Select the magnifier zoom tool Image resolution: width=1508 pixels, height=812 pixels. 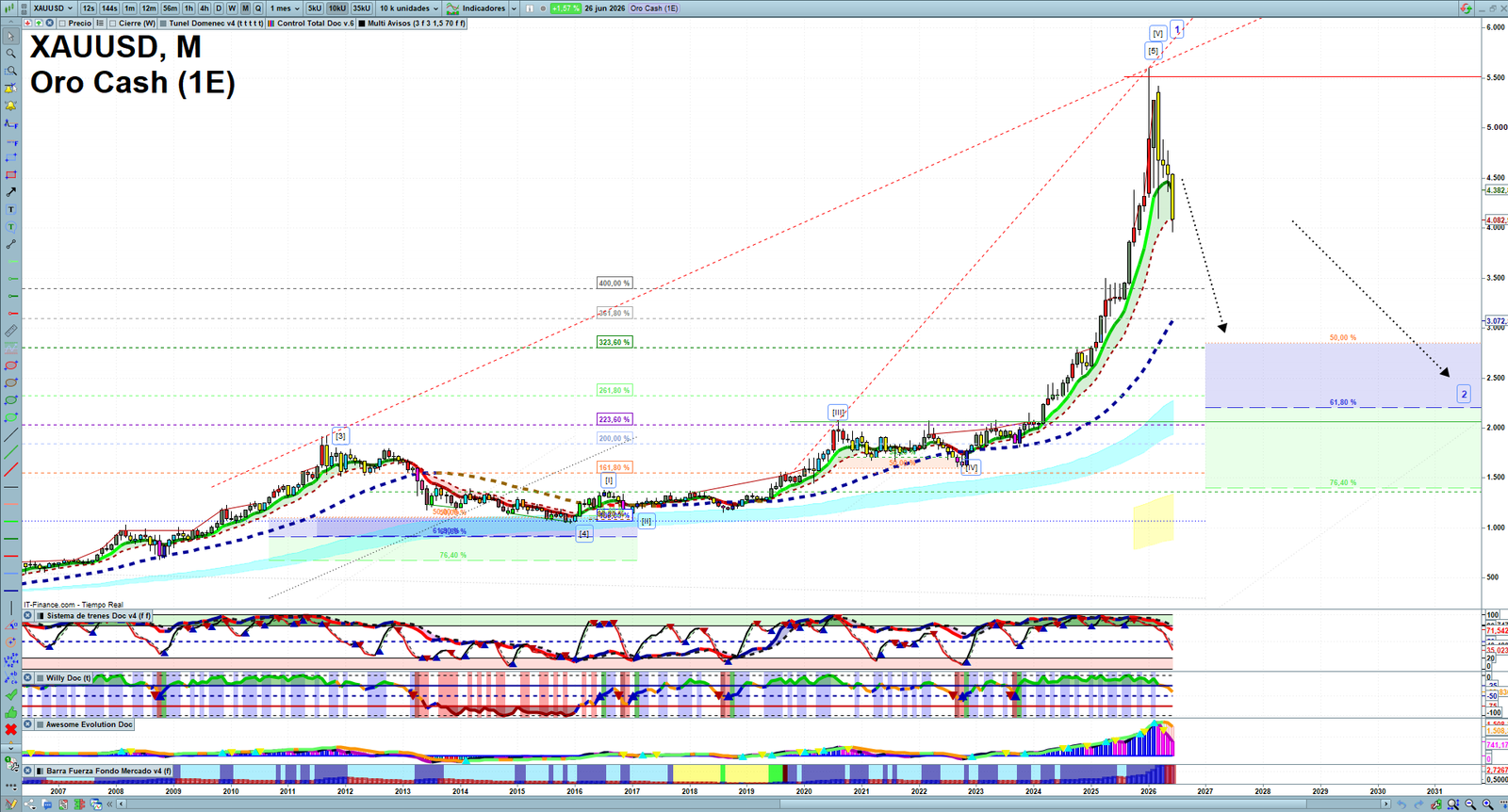pyautogui.click(x=11, y=54)
